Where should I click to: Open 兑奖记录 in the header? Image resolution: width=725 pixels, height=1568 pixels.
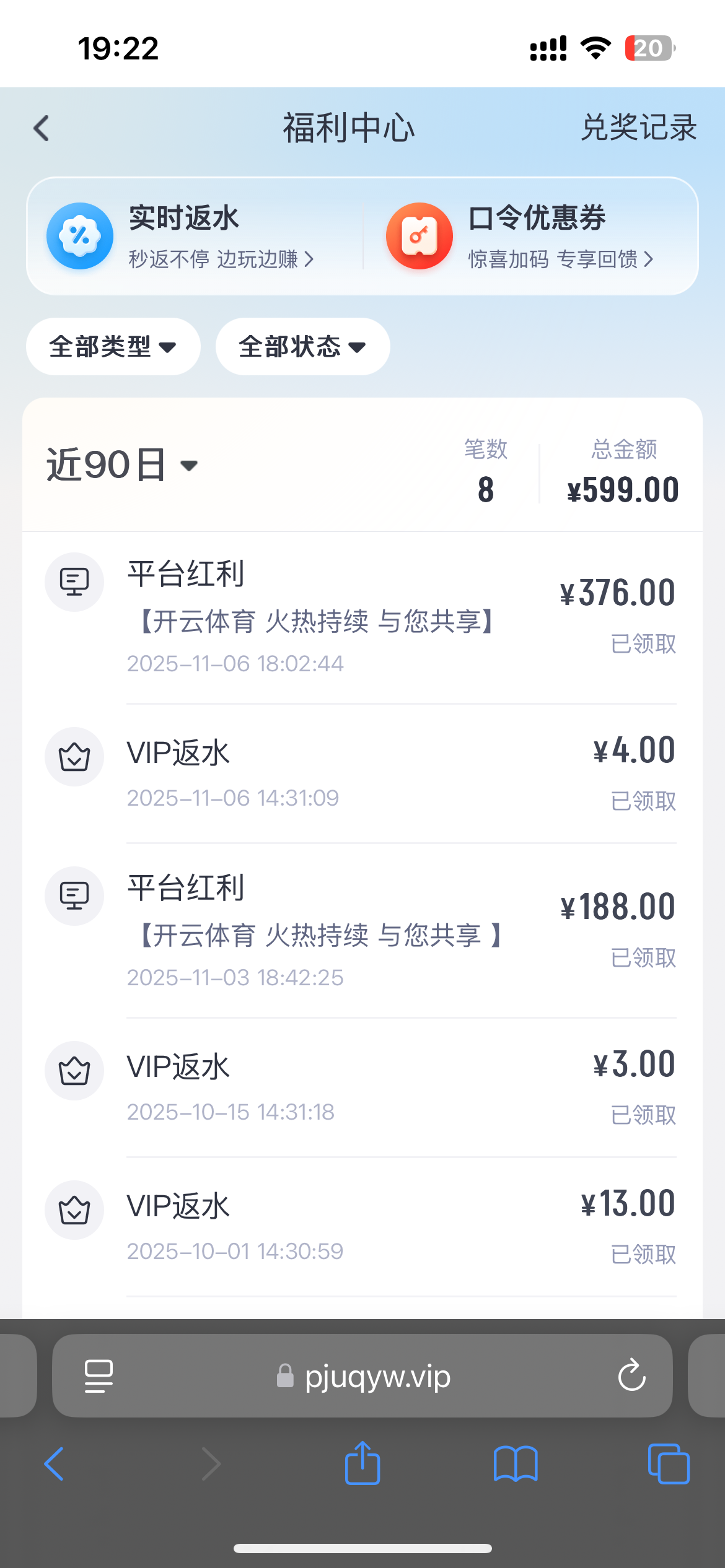point(638,128)
